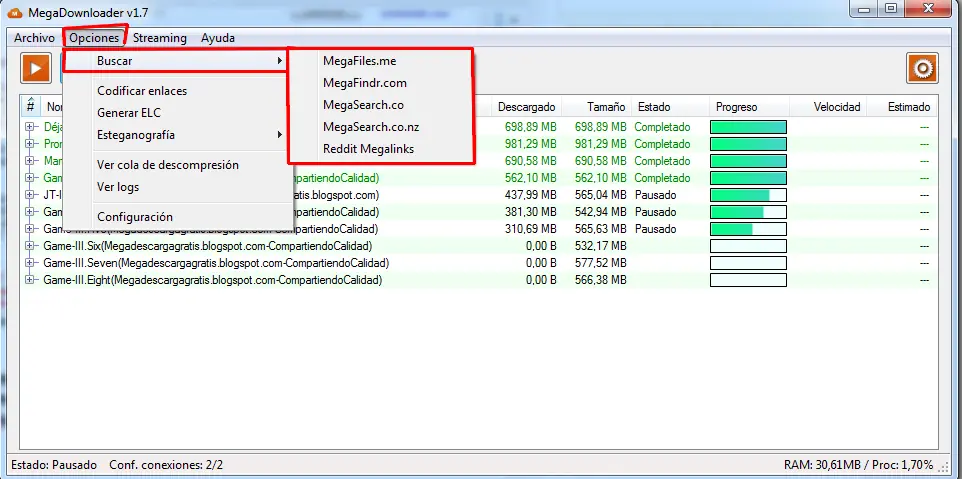Click progress bar of 698,89 MB download
Image resolution: width=962 pixels, height=479 pixels.
[748, 127]
